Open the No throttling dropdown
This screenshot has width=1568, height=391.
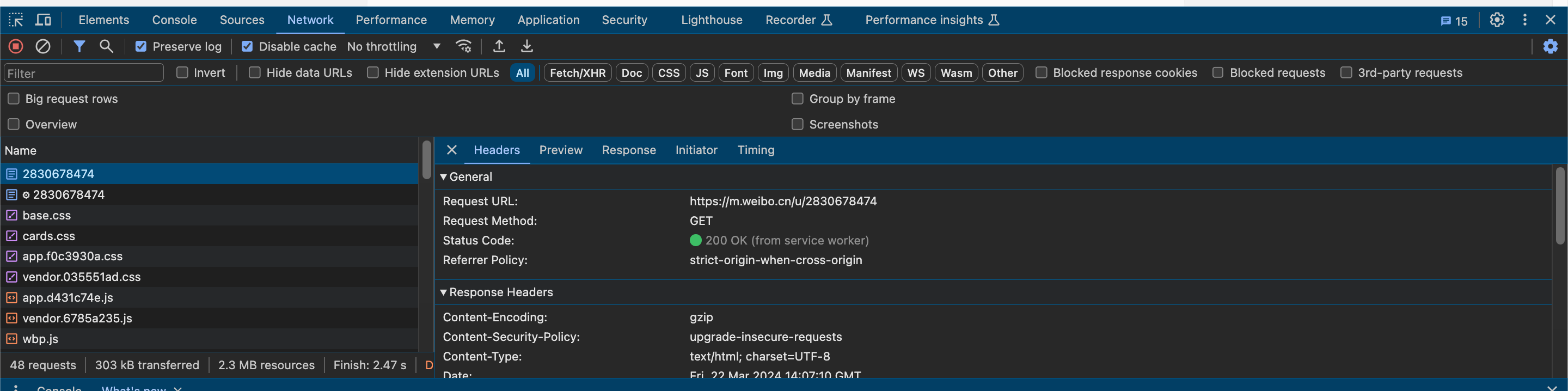point(394,46)
